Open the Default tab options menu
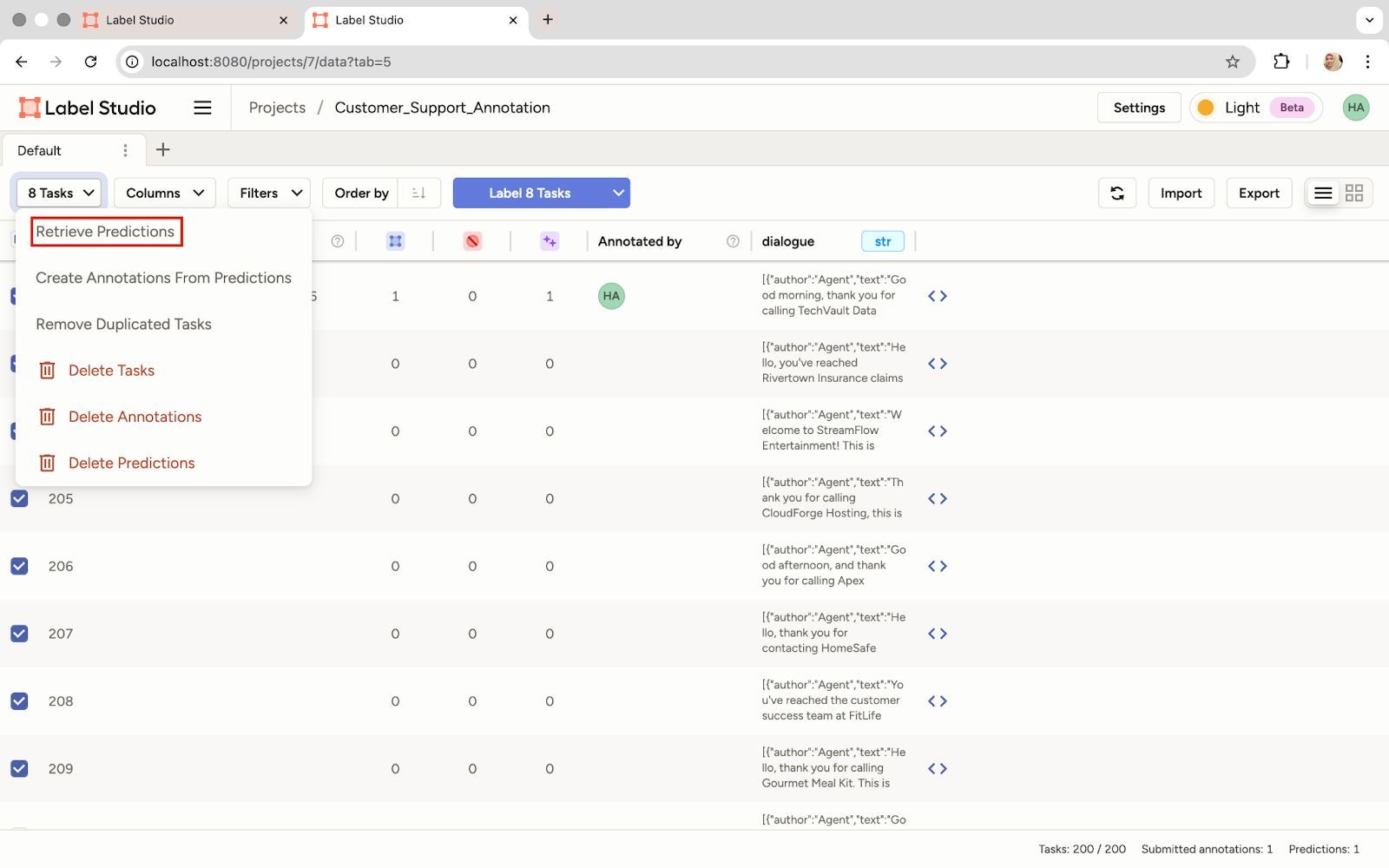 point(125,150)
